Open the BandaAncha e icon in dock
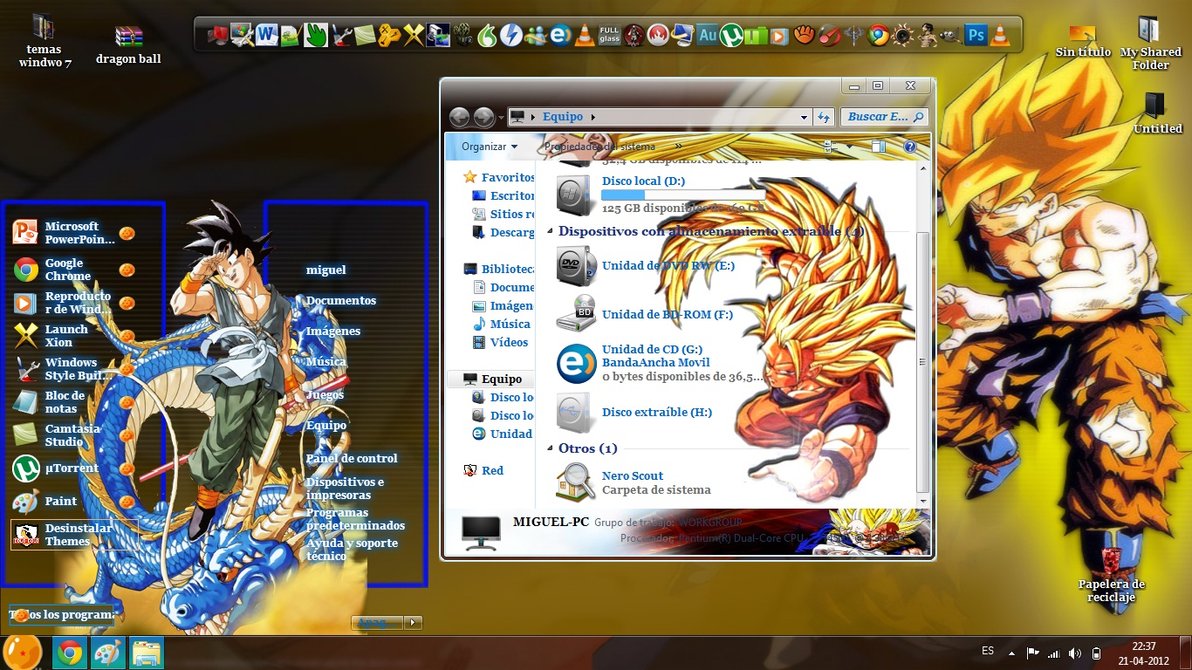The height and width of the screenshot is (670, 1192). pyautogui.click(x=560, y=35)
